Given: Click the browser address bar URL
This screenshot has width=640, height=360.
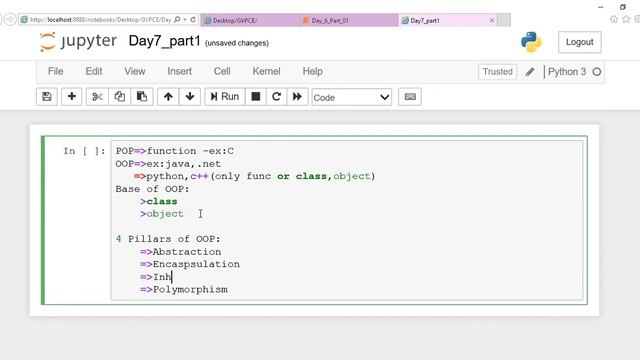Looking at the screenshot, I should 101,20.
